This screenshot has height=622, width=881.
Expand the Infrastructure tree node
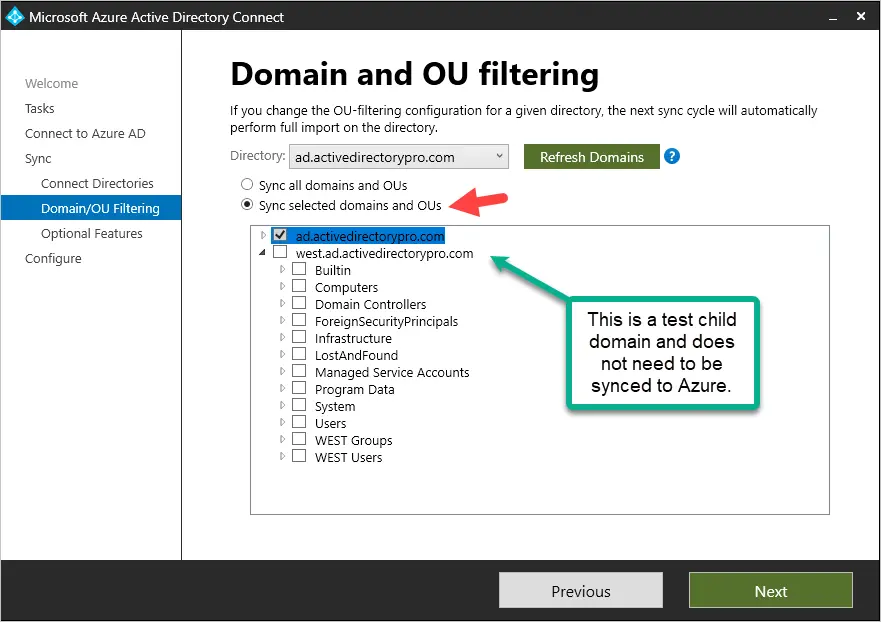(x=282, y=337)
